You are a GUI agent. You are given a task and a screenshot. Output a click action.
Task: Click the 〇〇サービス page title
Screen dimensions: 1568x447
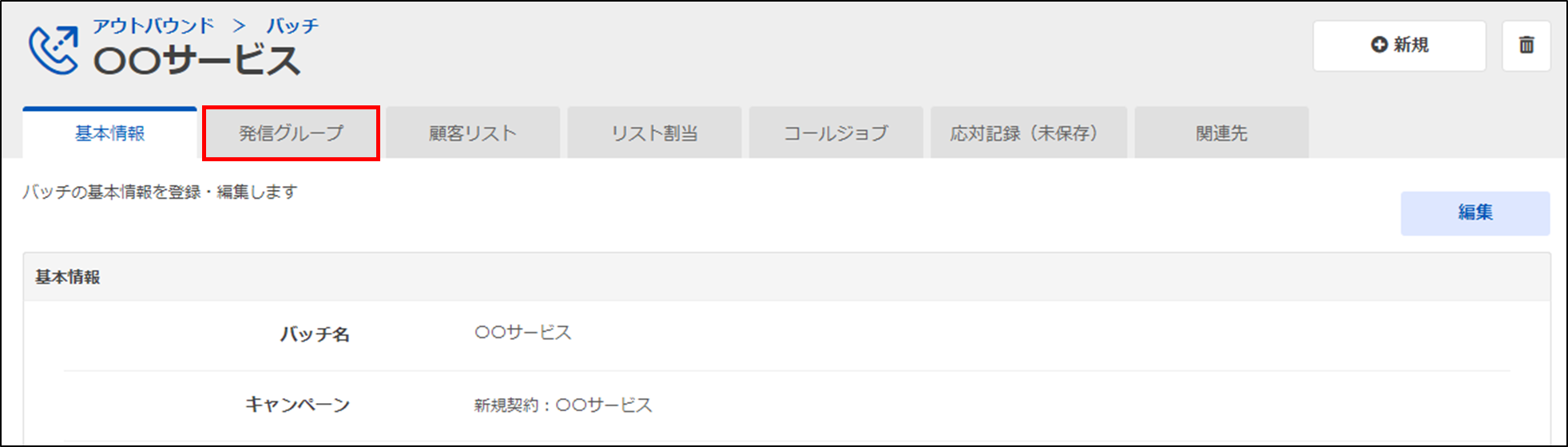click(x=196, y=61)
